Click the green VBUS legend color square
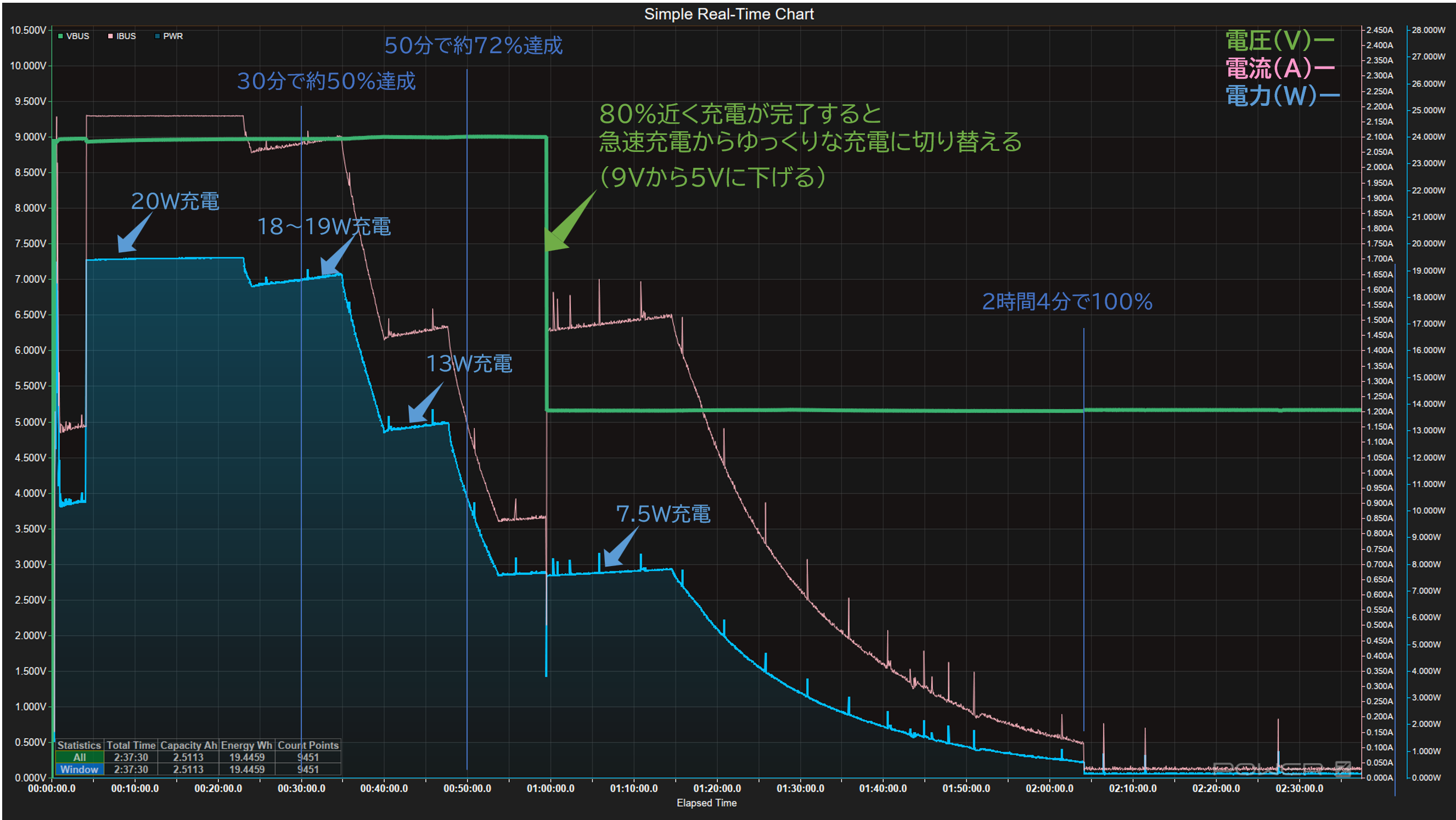The height and width of the screenshot is (820, 1456). click(60, 36)
